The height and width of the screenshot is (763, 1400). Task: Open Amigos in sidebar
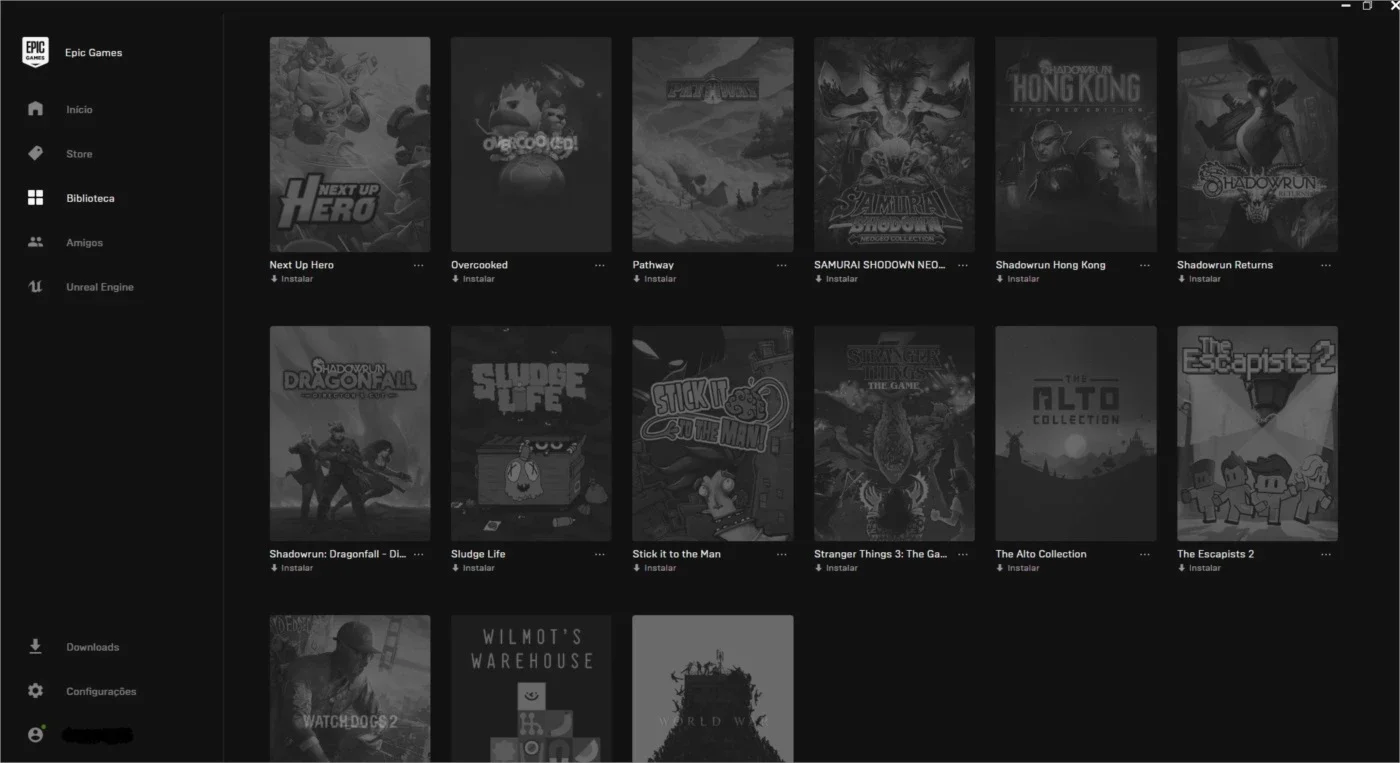click(84, 243)
